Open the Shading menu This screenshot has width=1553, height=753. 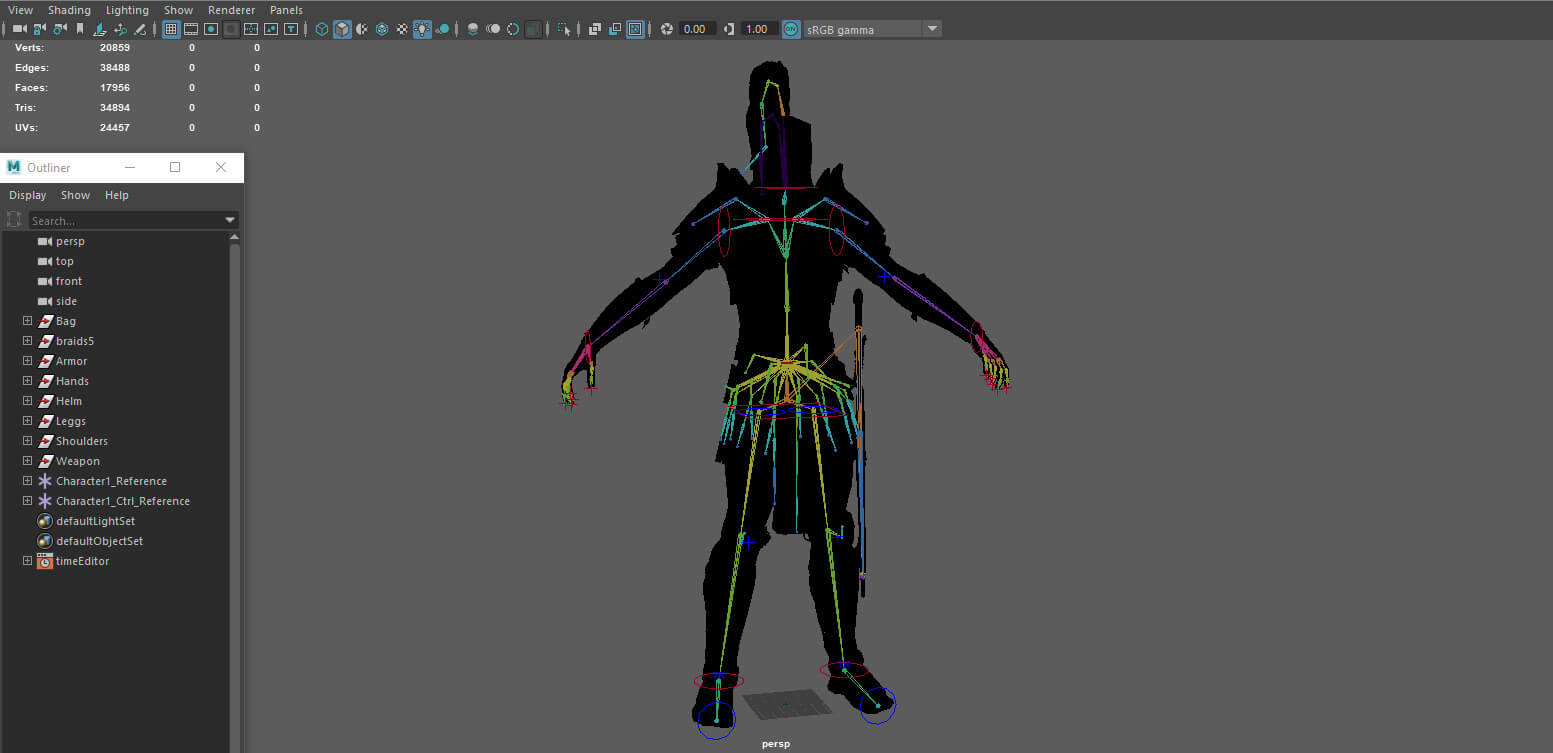pos(69,10)
